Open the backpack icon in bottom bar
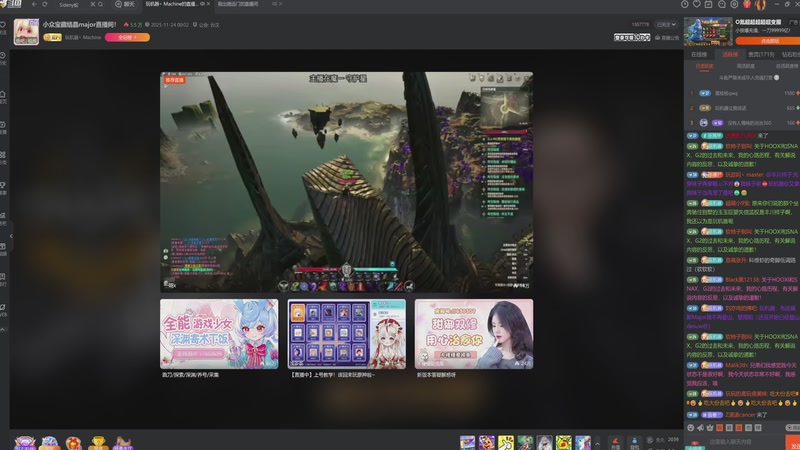Viewport: 800px width, 450px height. [634, 442]
